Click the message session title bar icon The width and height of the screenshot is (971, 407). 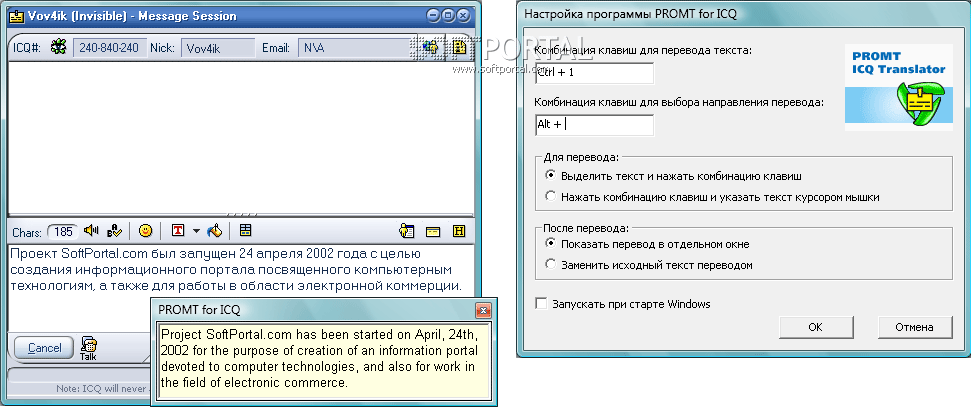[16, 15]
